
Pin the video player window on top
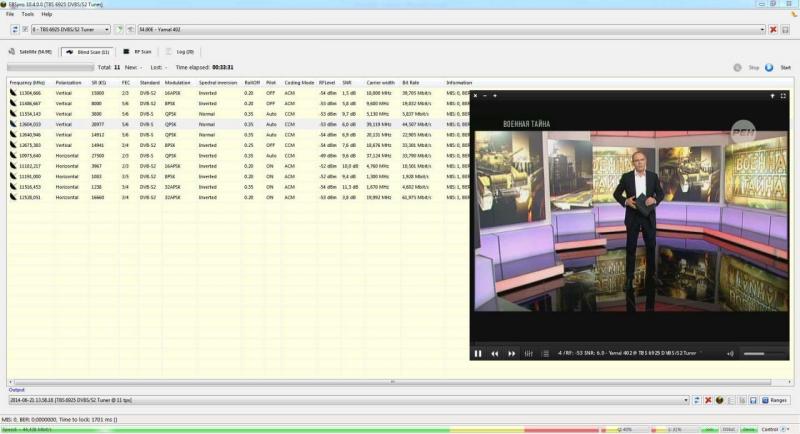coord(772,95)
